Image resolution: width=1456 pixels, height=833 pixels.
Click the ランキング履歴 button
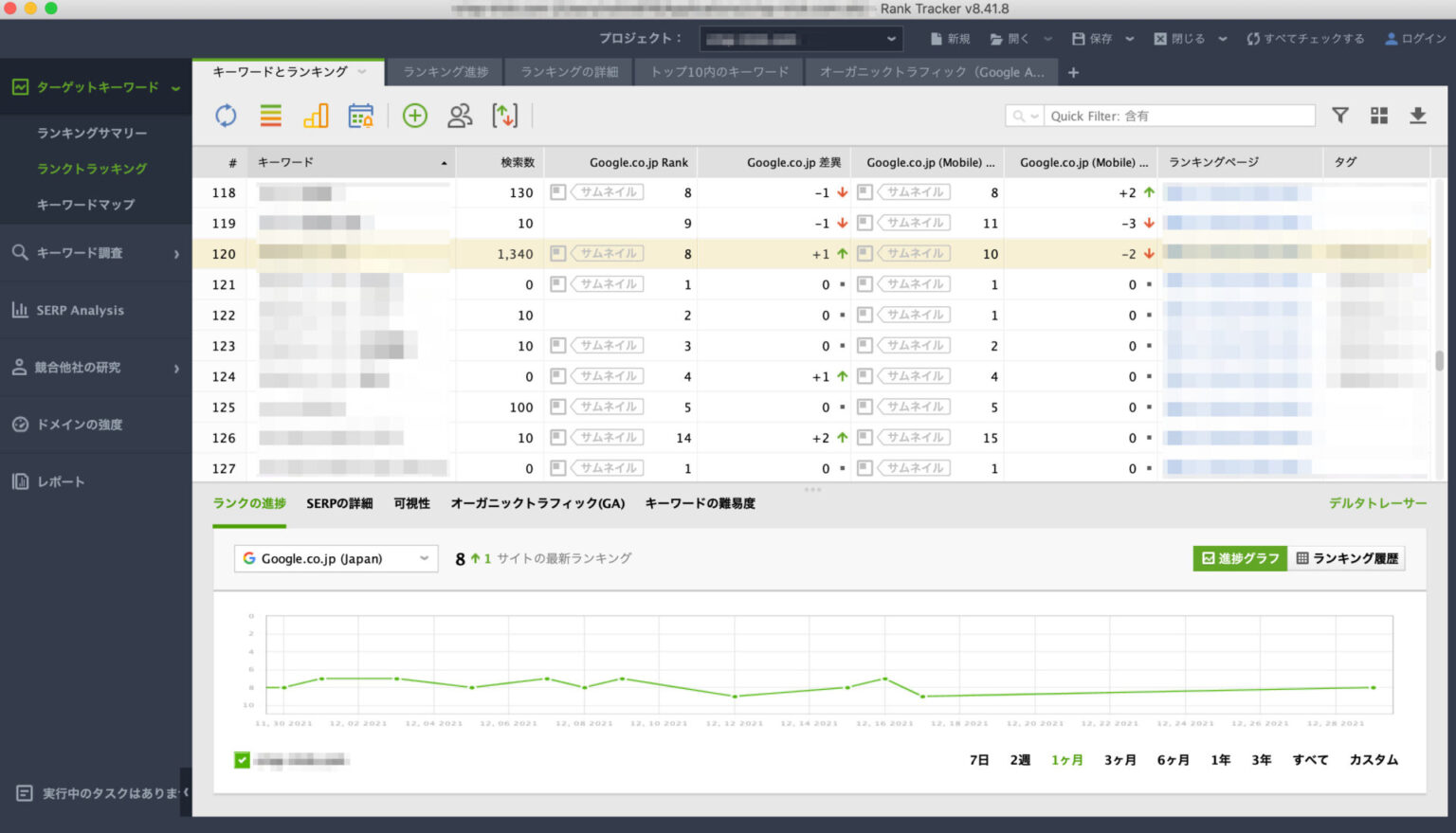coord(1346,559)
